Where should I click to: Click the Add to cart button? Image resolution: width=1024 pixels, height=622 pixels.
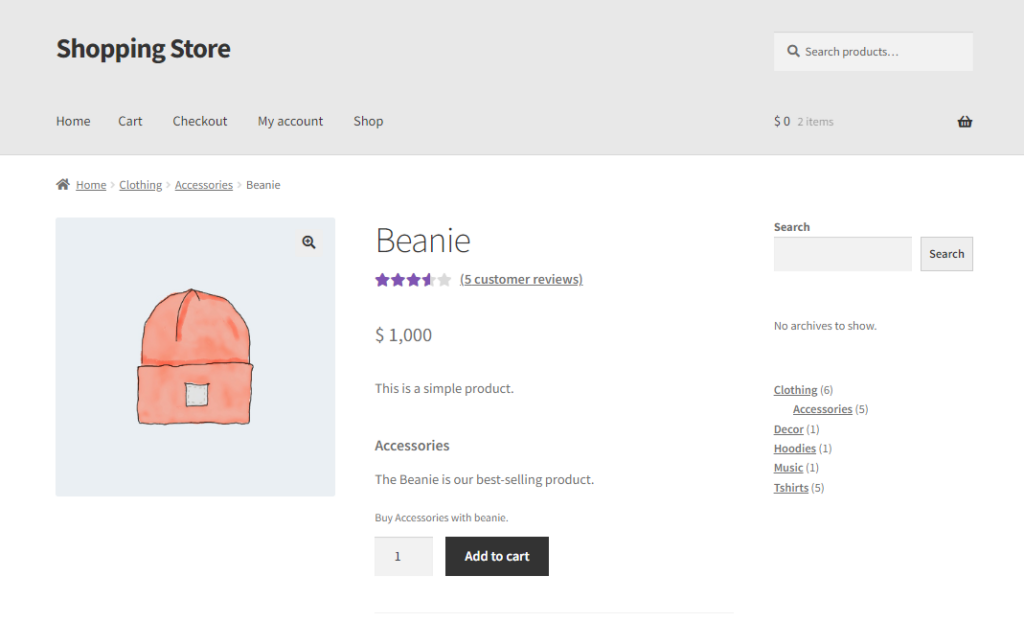pos(497,556)
